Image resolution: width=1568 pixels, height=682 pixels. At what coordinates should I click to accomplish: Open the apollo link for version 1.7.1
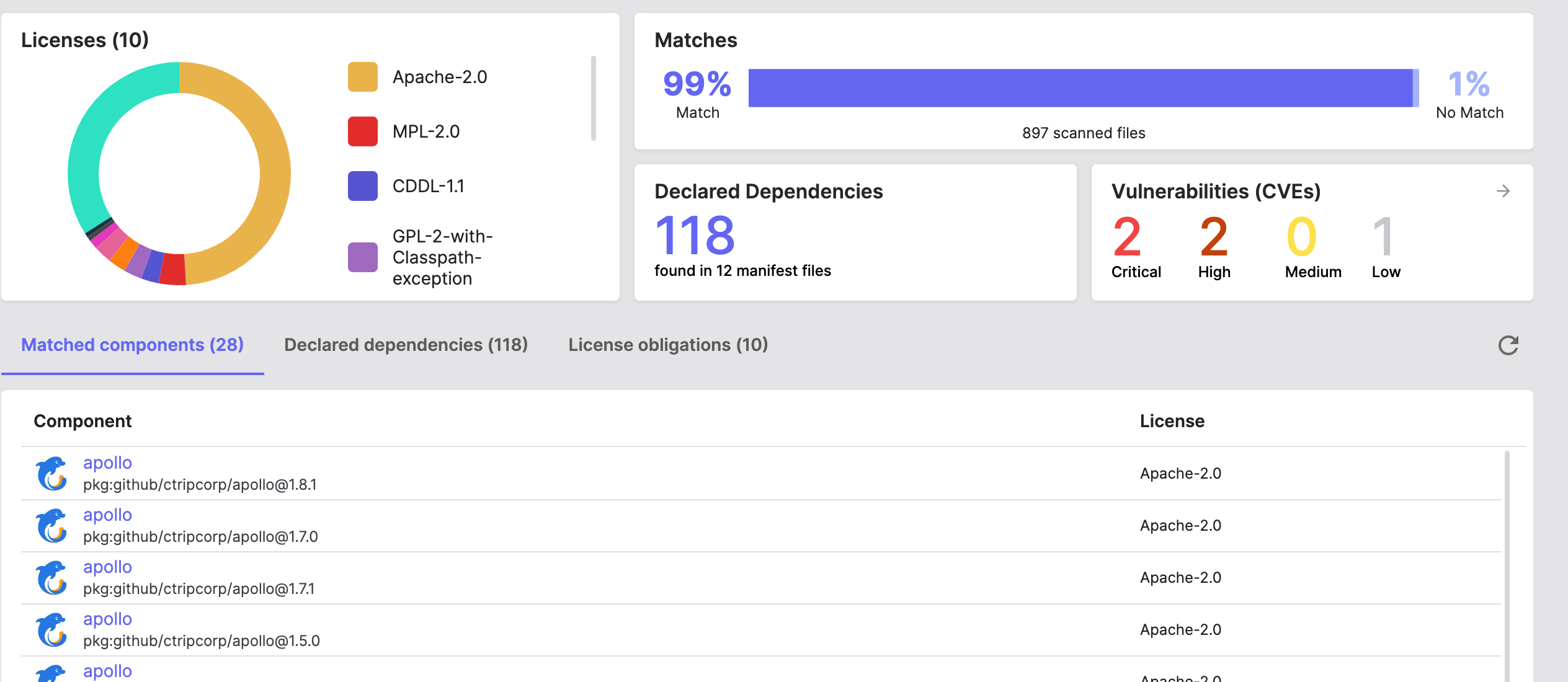coord(107,567)
